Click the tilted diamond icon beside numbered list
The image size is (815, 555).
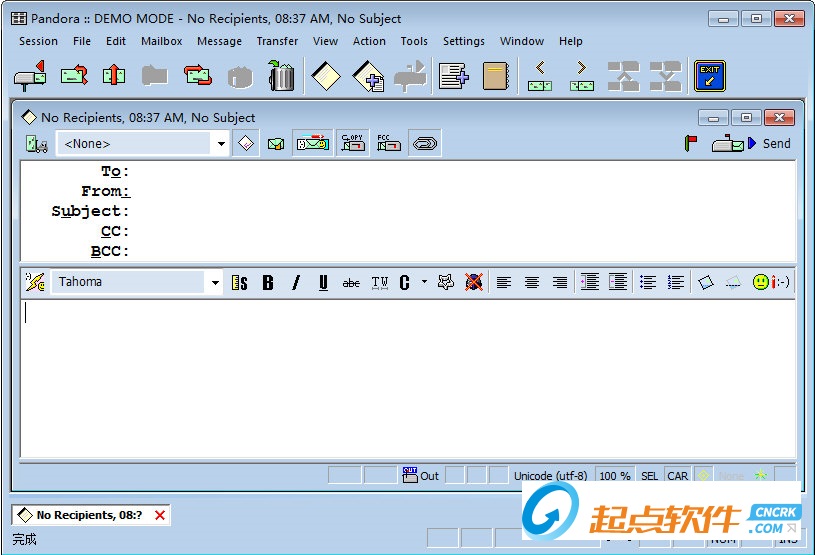[x=705, y=282]
